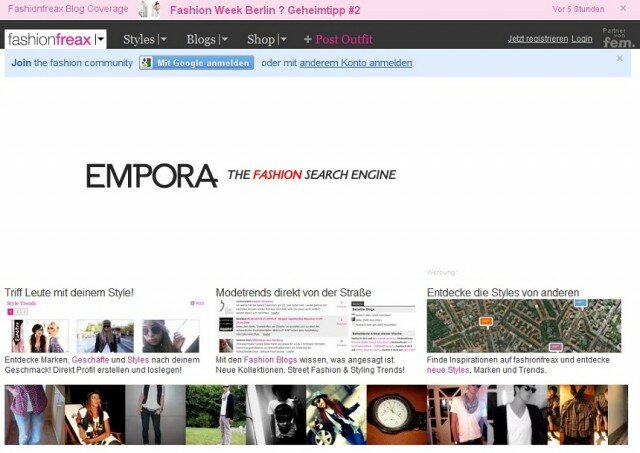The width and height of the screenshot is (640, 453).
Task: Open the Styles navigation item
Action: tap(139, 40)
